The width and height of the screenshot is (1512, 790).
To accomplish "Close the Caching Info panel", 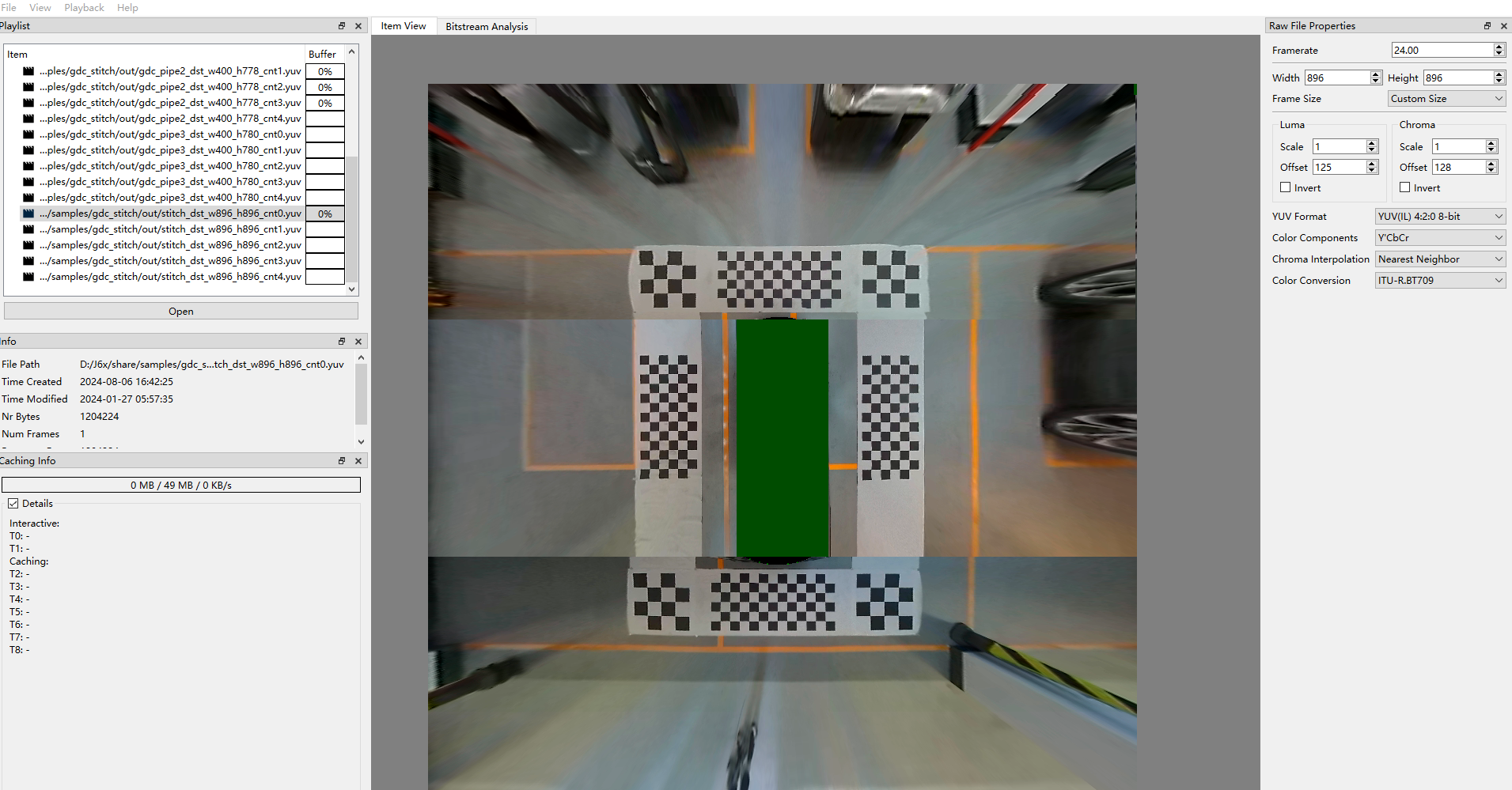I will click(x=358, y=461).
